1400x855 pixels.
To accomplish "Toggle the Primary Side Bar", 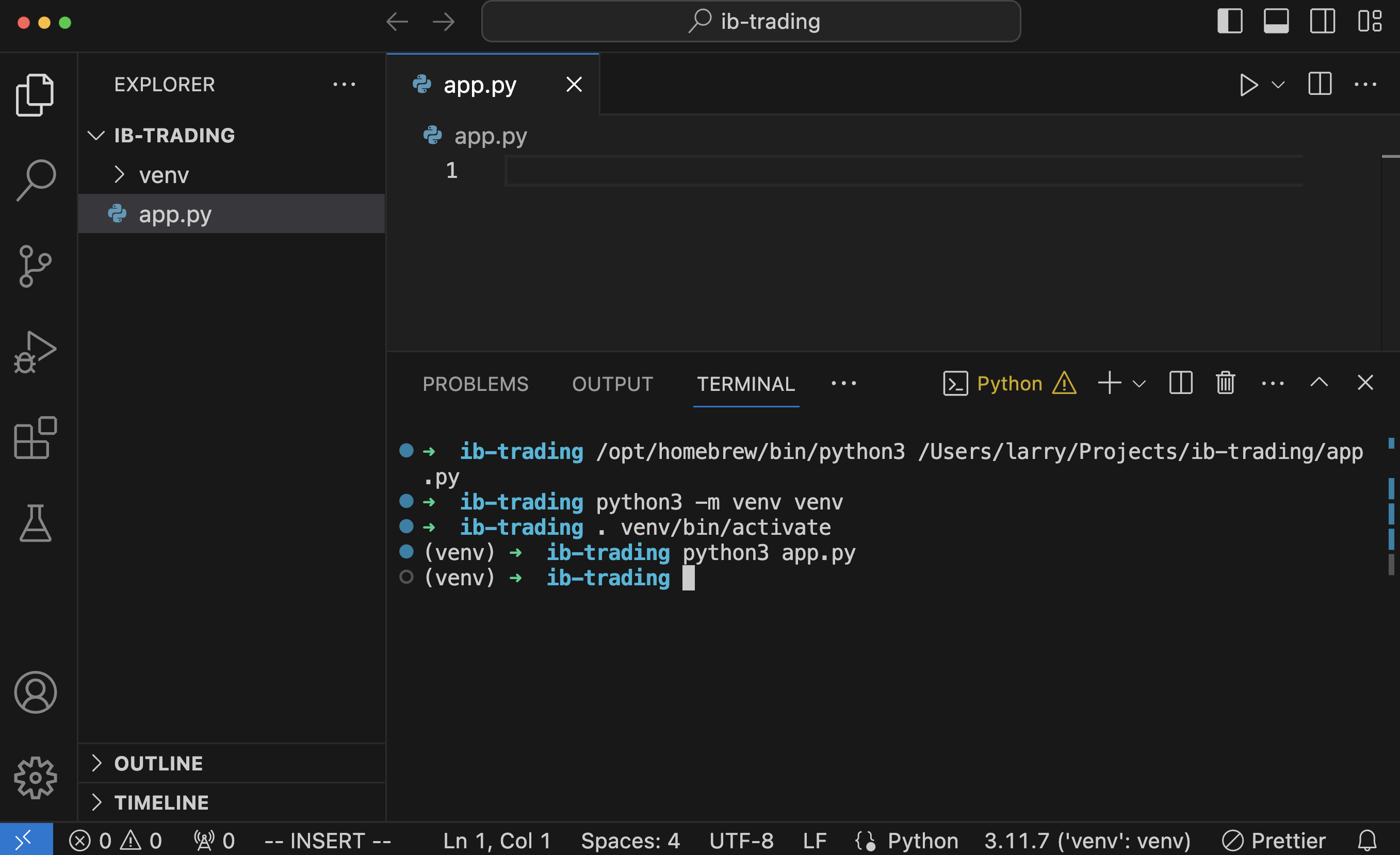I will coord(1230,21).
